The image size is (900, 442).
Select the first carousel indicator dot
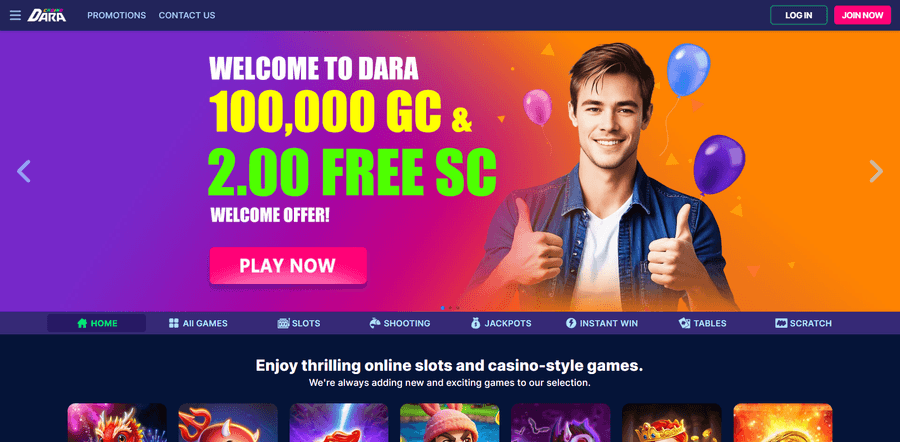click(443, 308)
